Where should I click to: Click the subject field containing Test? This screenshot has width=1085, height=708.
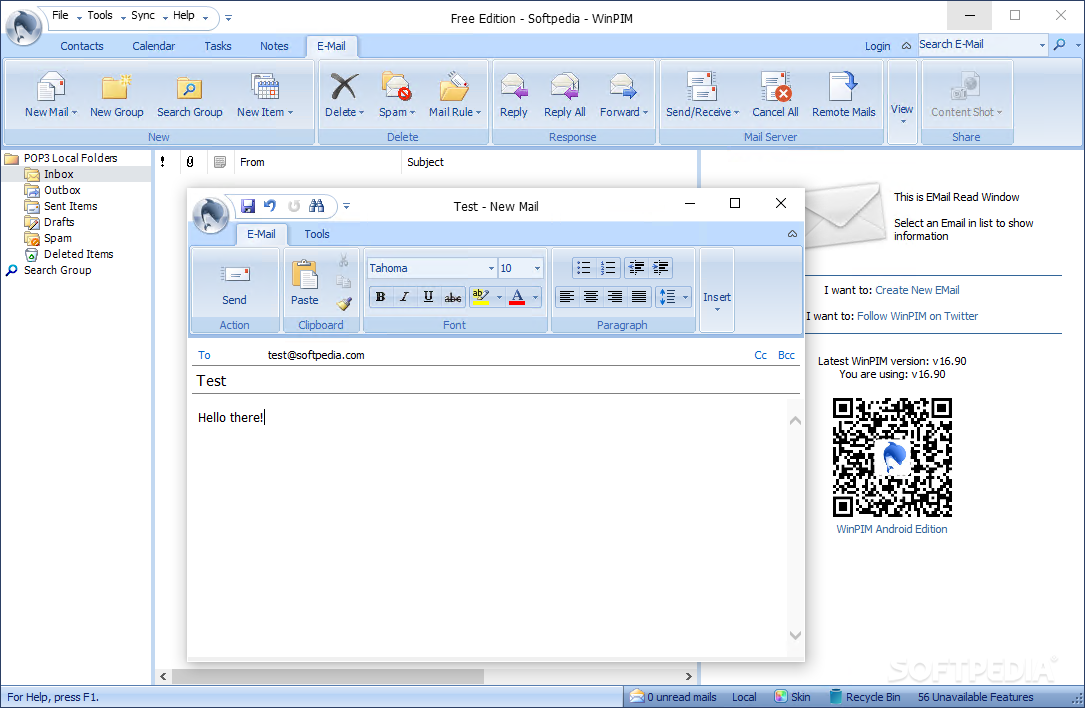click(495, 381)
